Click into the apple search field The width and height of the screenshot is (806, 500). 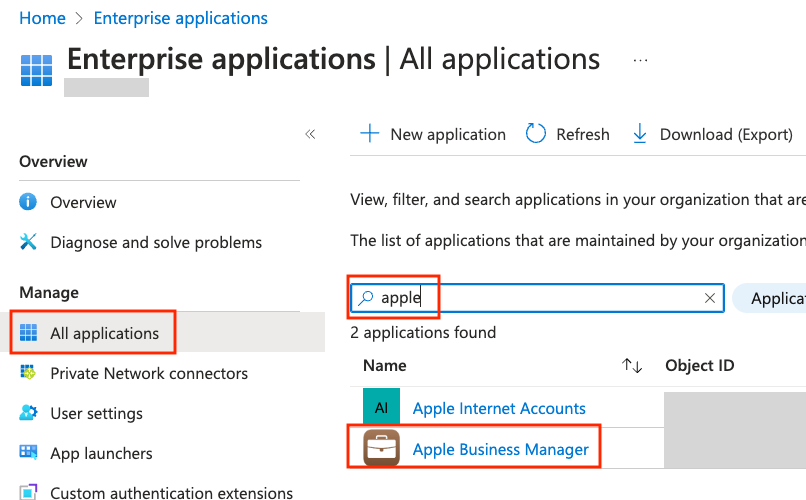[540, 298]
